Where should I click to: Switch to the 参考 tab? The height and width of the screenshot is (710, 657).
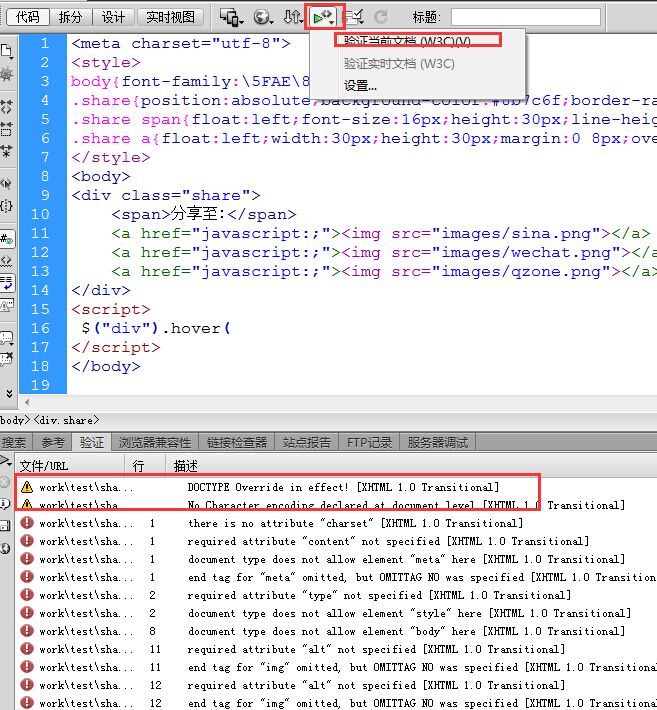pos(53,442)
